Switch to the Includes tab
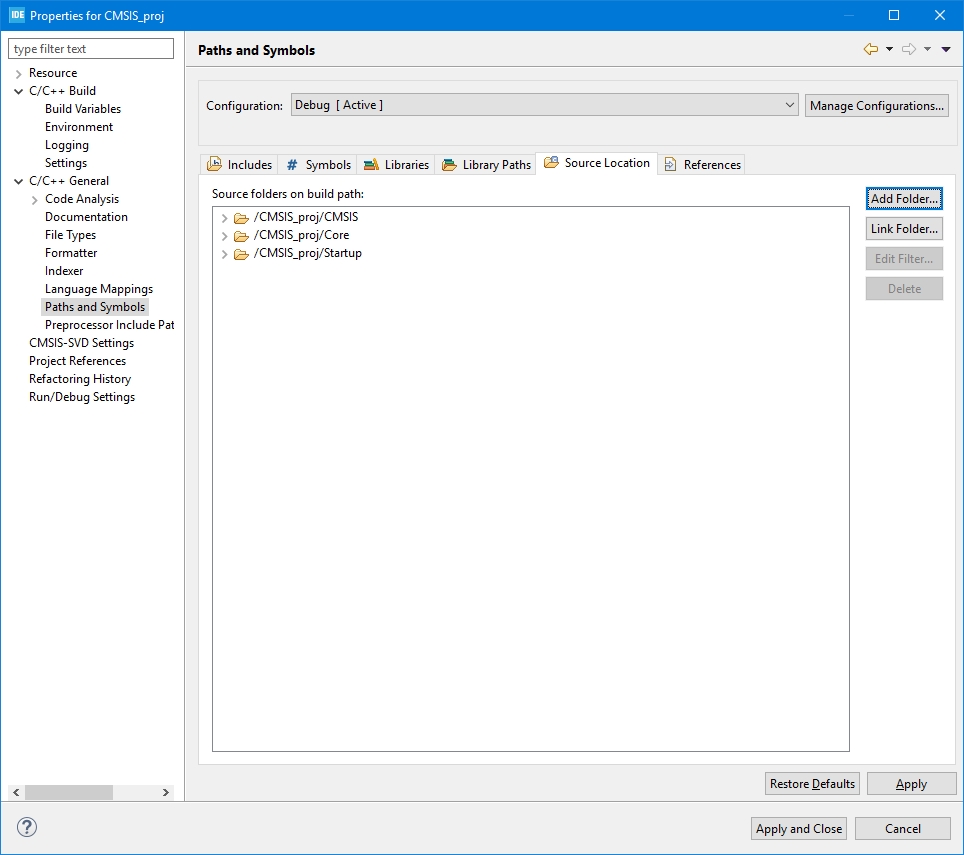 [239, 165]
